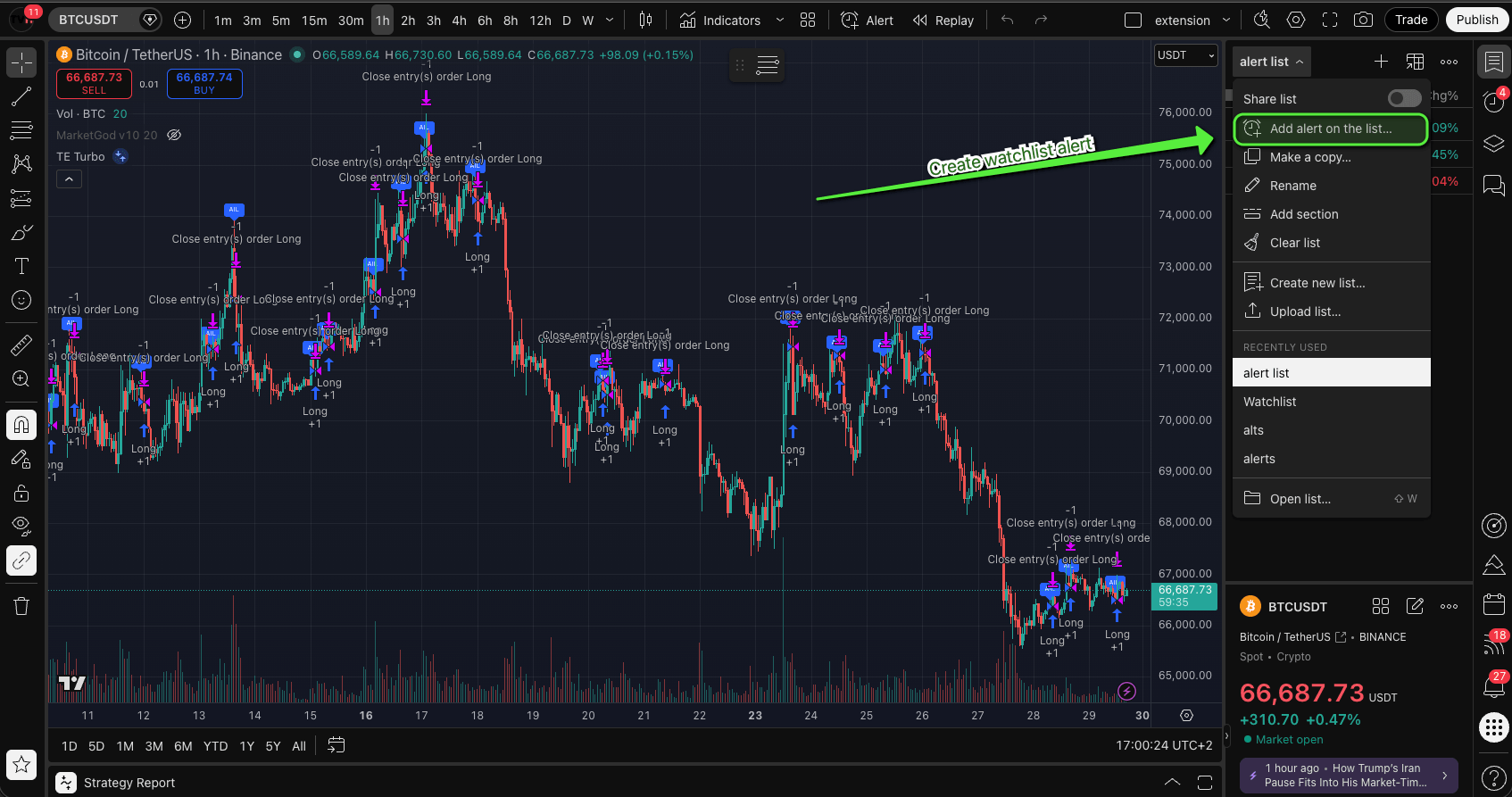
Task: Toggle hide all drawings eye icon
Action: [21, 527]
